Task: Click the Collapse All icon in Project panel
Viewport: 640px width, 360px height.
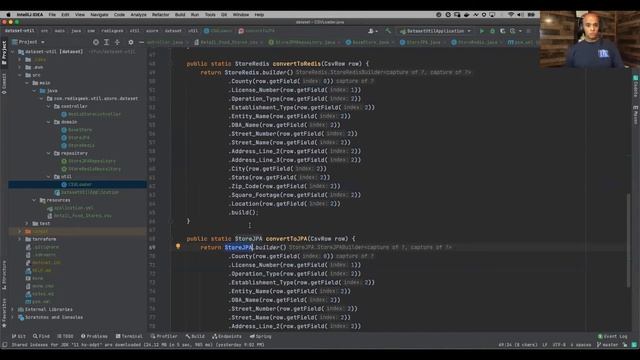Action: pyautogui.click(x=117, y=42)
